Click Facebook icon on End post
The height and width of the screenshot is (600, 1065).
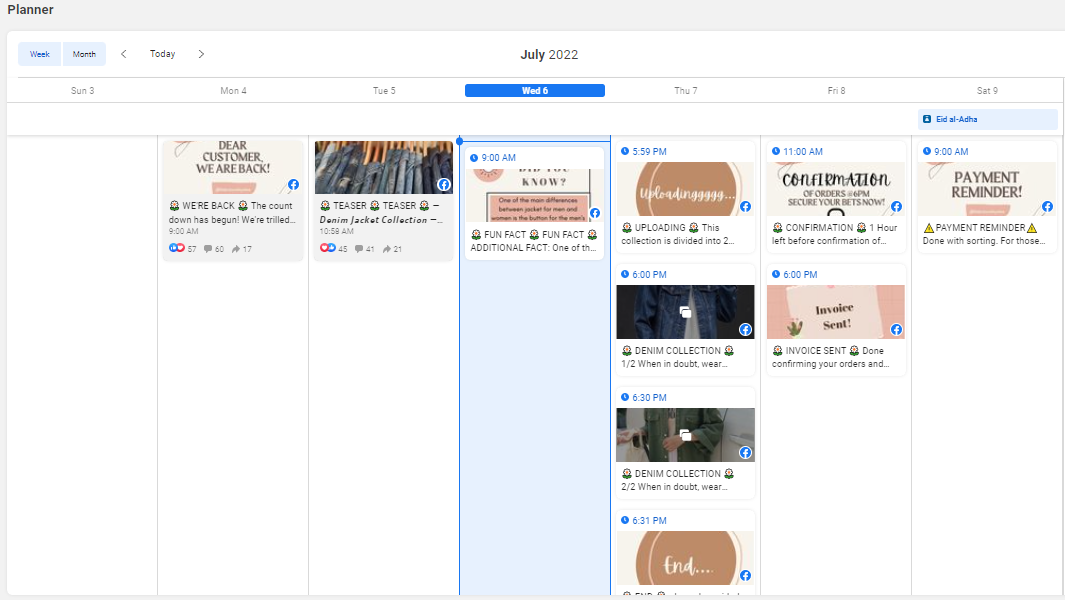(746, 576)
